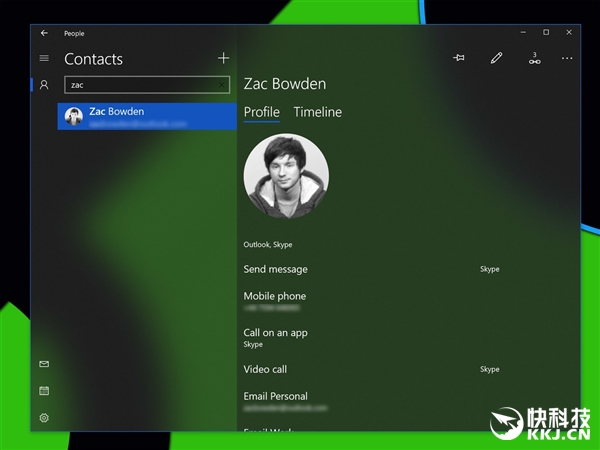Pin contact with the pin icon
Screen dimensions: 600x450
tap(459, 58)
